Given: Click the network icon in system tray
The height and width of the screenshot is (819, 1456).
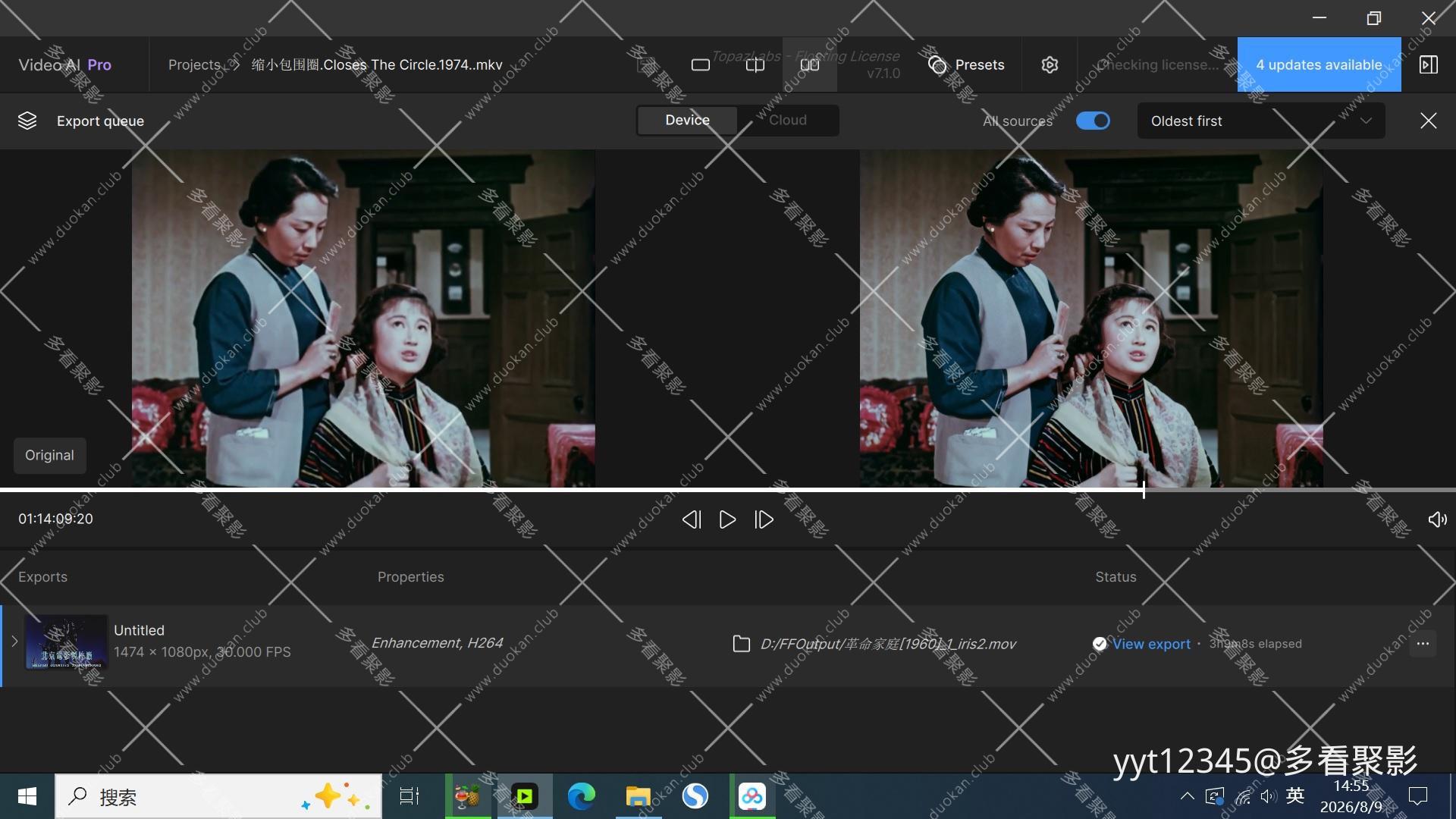Looking at the screenshot, I should click(x=1243, y=796).
